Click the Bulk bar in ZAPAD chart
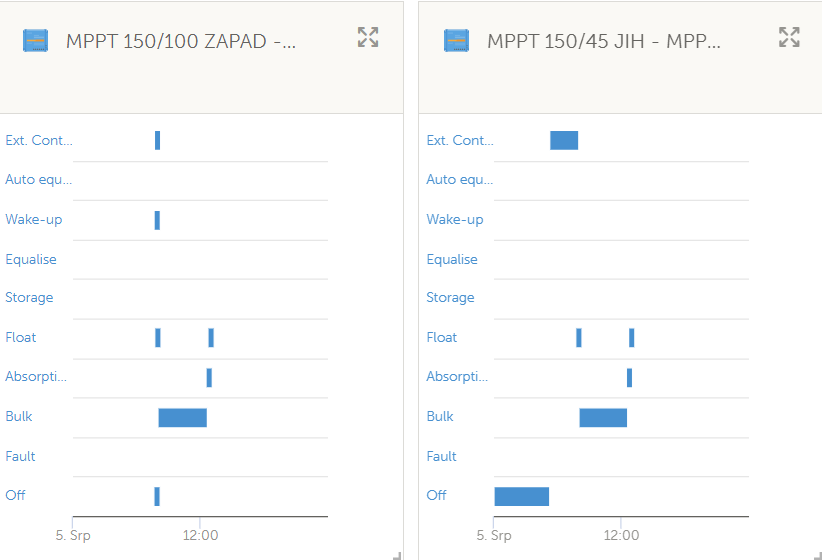 click(x=182, y=418)
